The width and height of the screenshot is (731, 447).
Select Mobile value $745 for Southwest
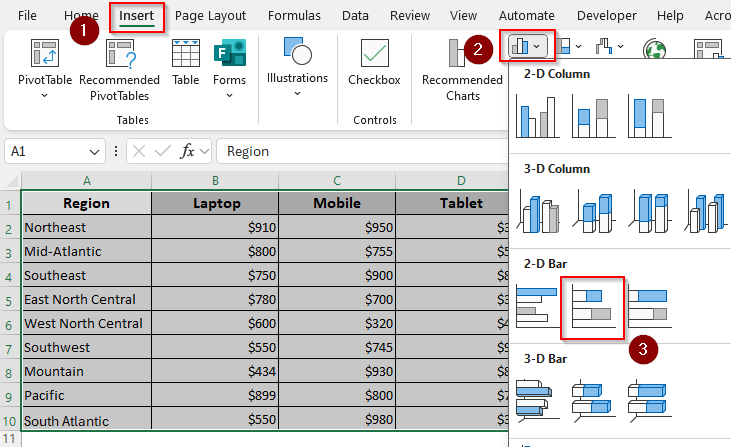coord(337,347)
